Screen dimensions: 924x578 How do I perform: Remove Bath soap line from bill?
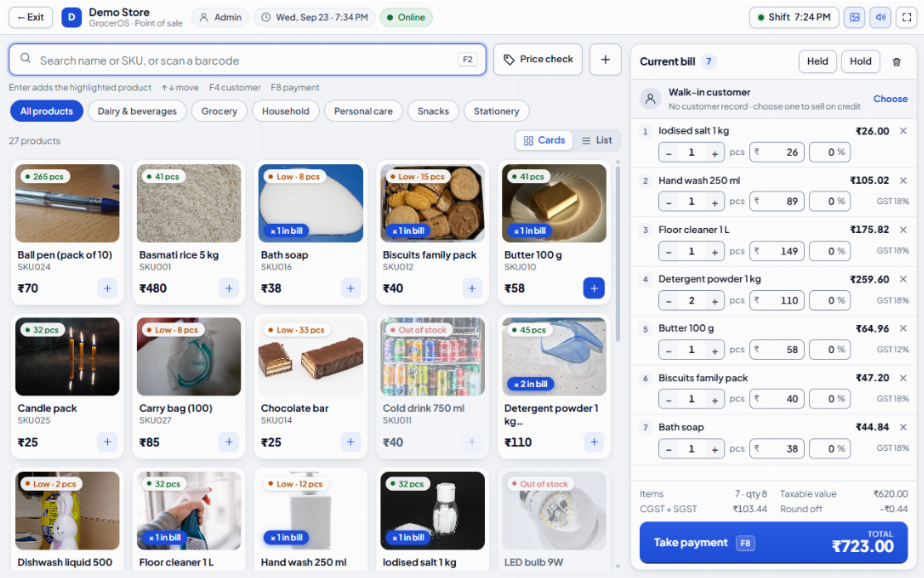coord(903,427)
